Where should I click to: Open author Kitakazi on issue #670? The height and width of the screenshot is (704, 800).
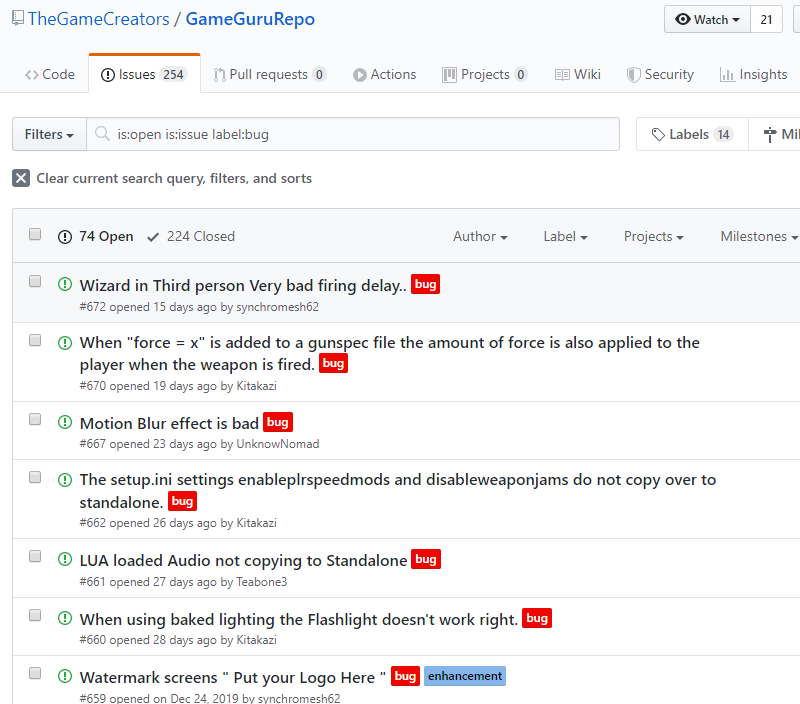tap(257, 386)
